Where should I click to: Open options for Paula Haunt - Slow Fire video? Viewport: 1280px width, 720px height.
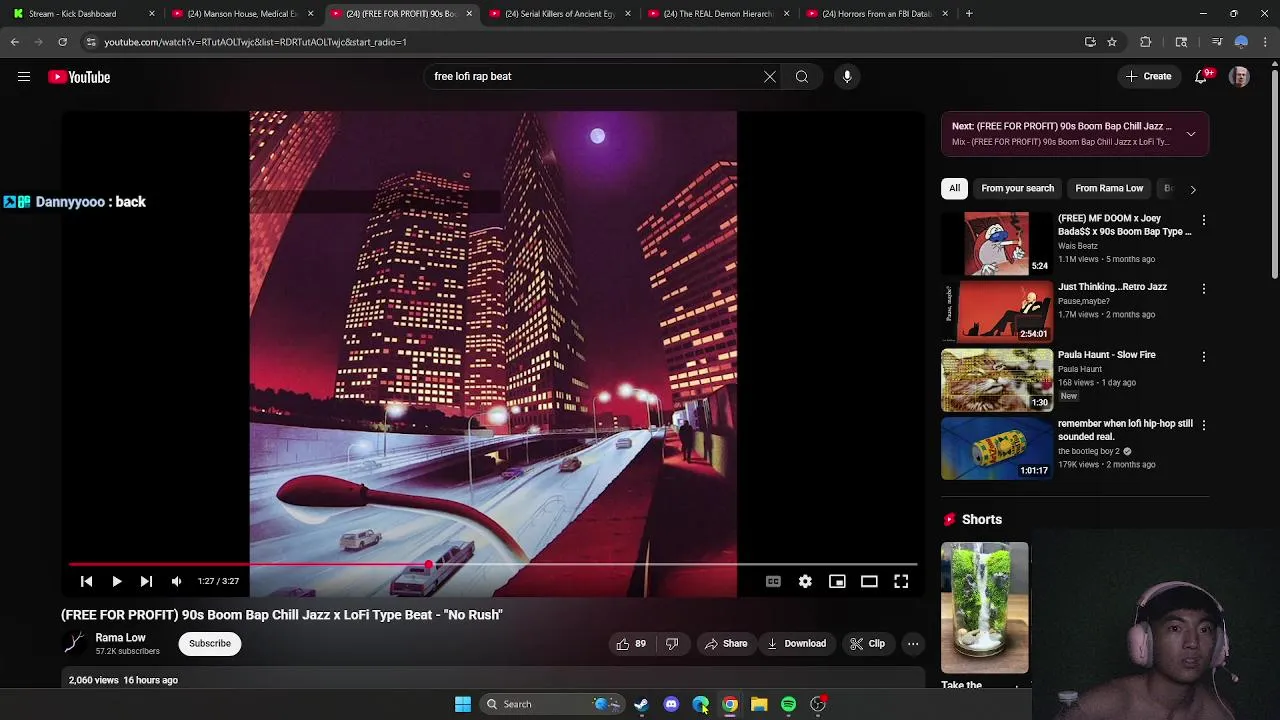pos(1204,357)
